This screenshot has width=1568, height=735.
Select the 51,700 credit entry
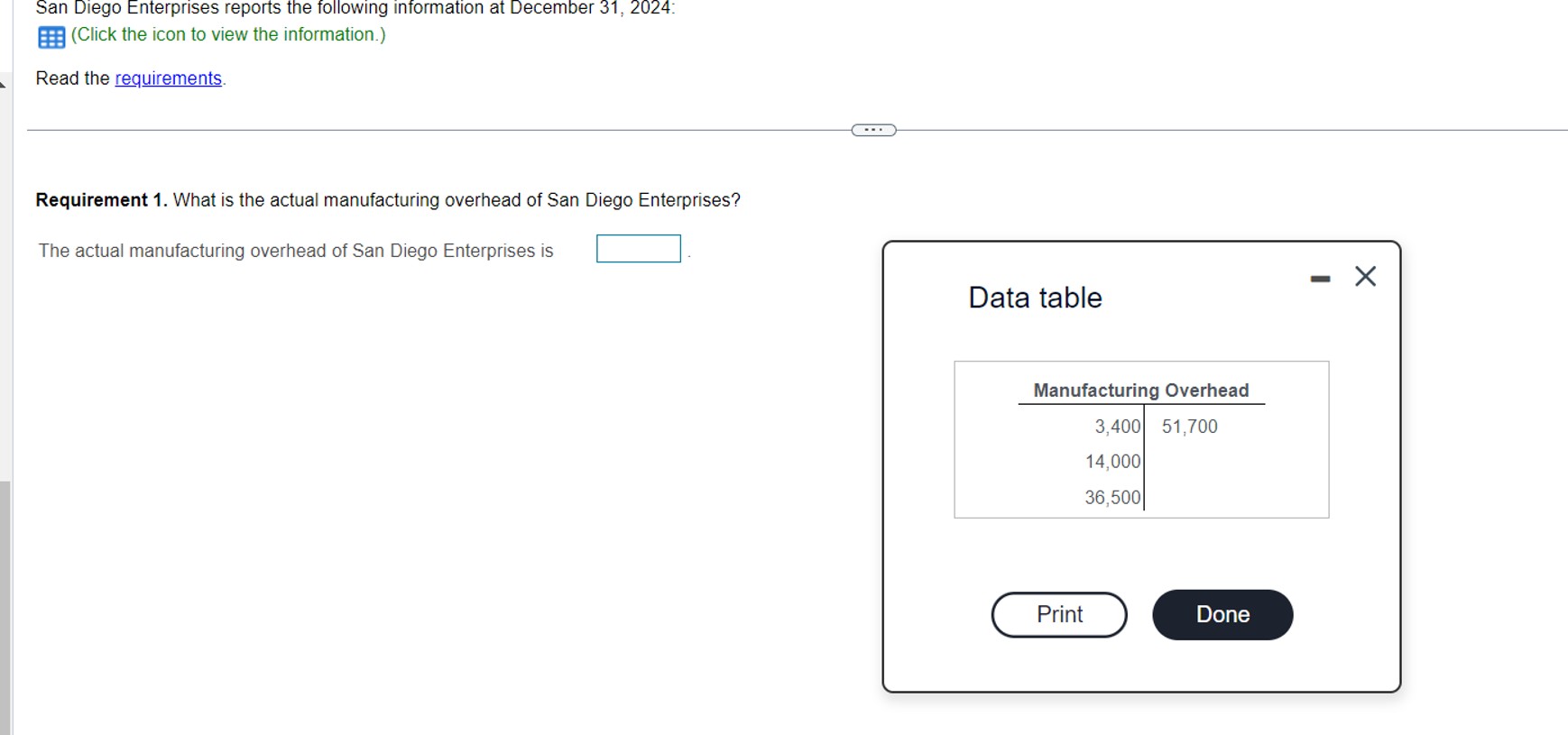pyautogui.click(x=1188, y=426)
